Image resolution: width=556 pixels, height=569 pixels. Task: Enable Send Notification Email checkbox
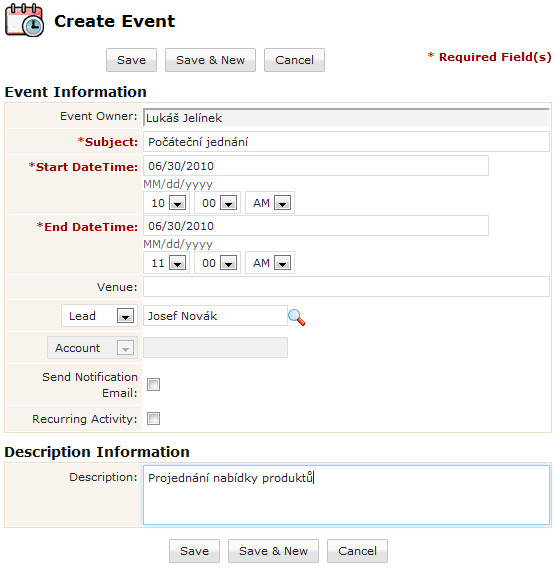pos(153,385)
